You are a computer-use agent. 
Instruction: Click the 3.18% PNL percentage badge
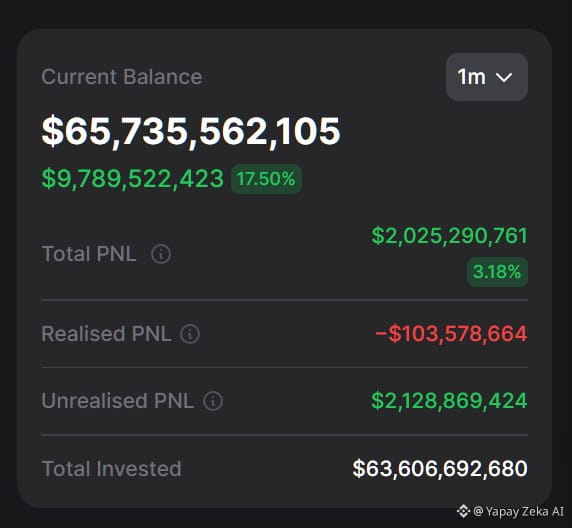click(497, 271)
